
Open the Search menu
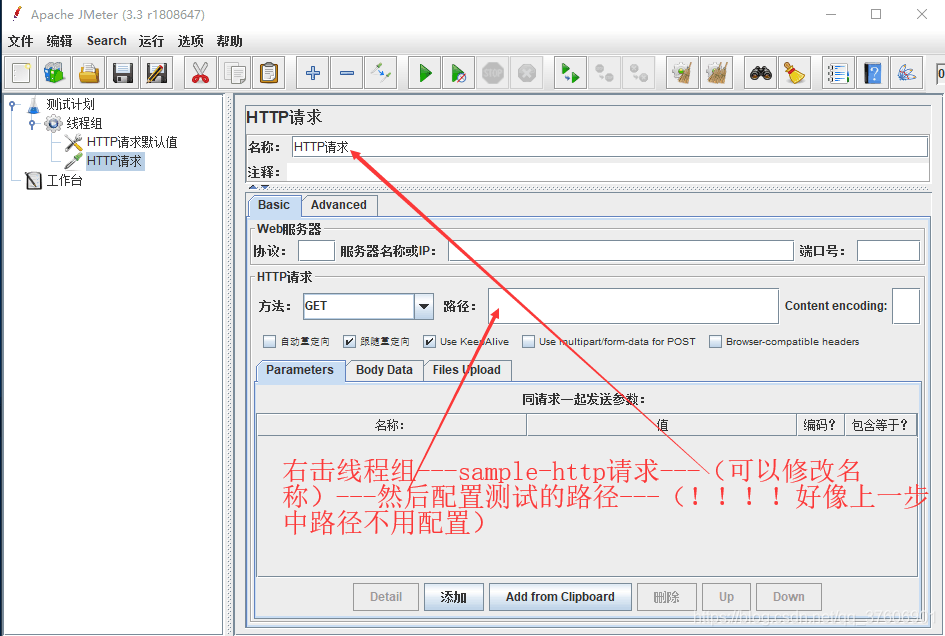pos(107,41)
